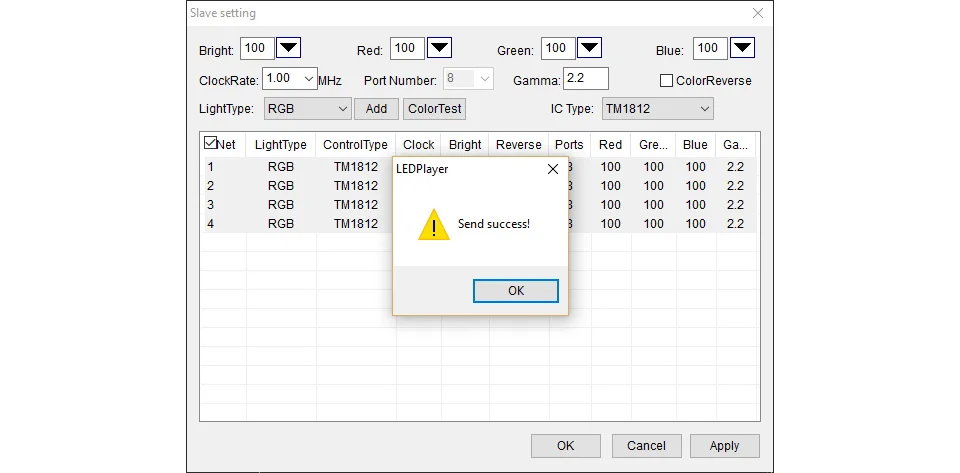Click the Reverse column header
This screenshot has width=960, height=473.
519,145
